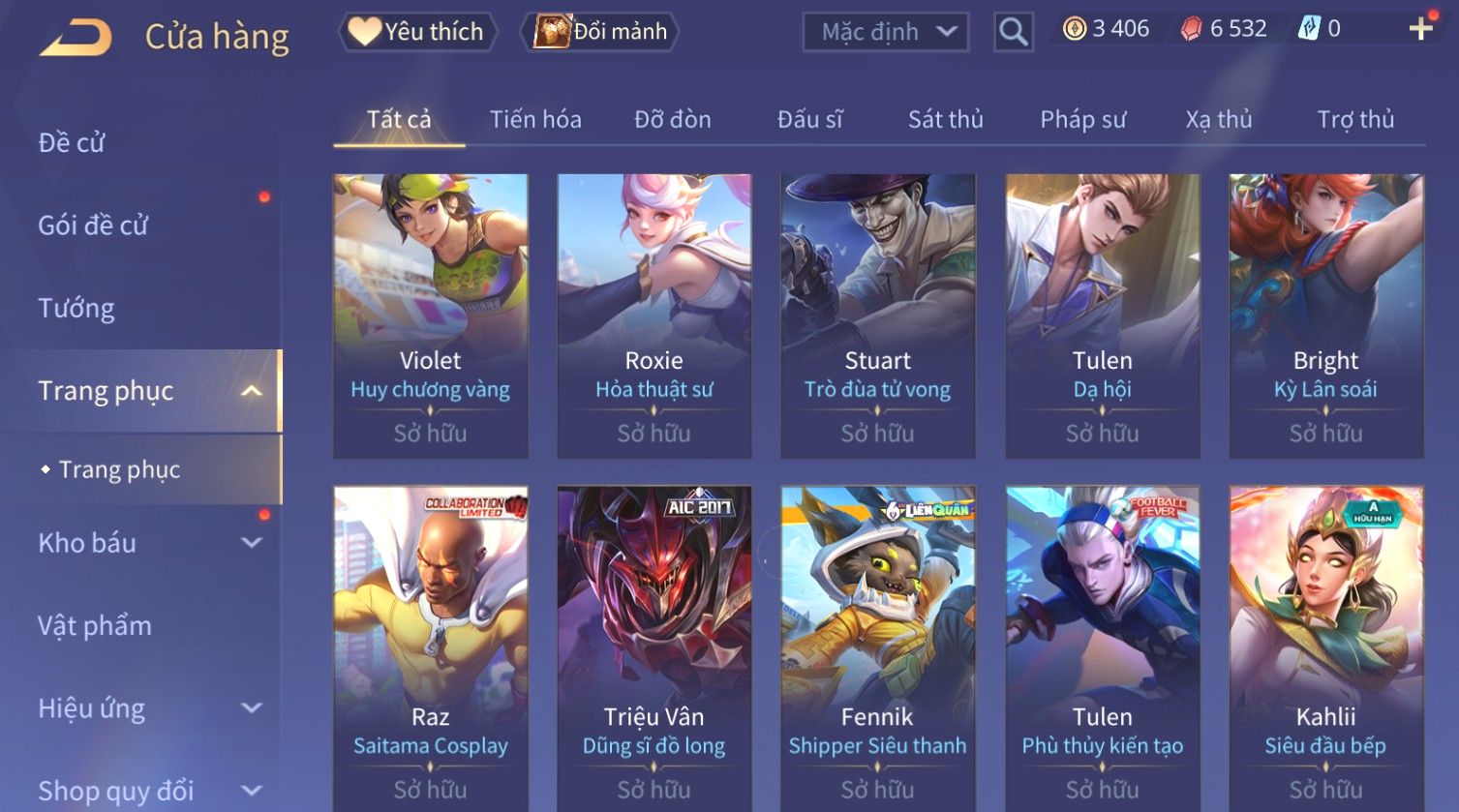Switch to the Pháp sư tab

pyautogui.click(x=1083, y=120)
